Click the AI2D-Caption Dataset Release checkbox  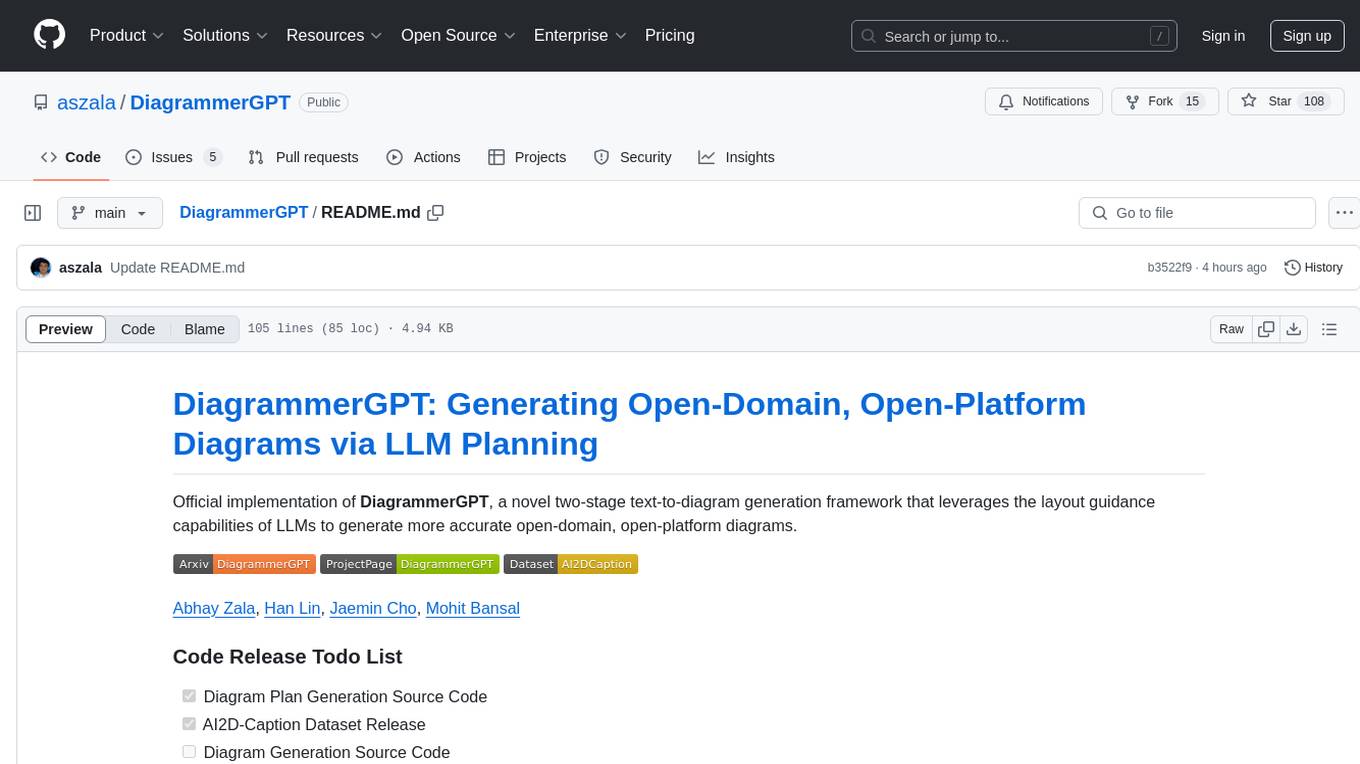[x=189, y=724]
